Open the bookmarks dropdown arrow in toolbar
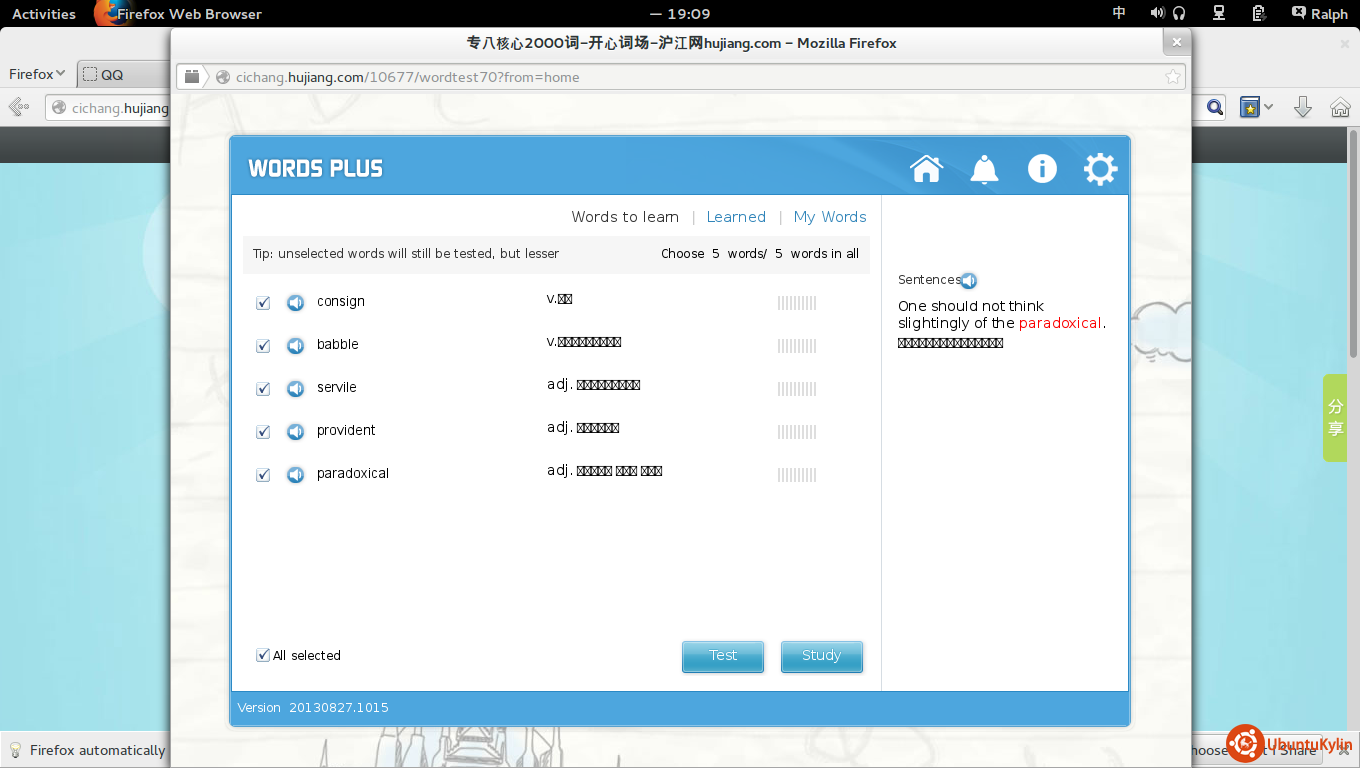 click(x=1269, y=107)
